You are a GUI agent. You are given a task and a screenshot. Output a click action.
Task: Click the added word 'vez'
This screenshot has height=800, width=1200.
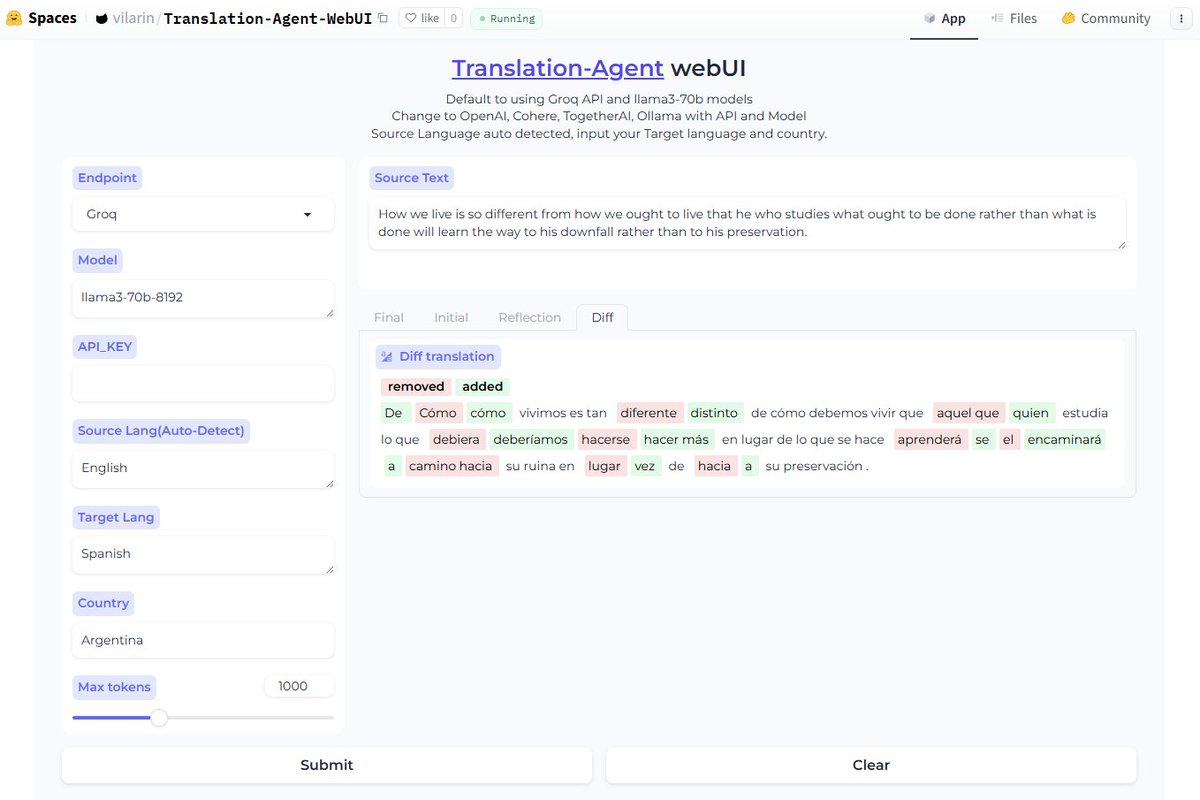tap(646, 466)
